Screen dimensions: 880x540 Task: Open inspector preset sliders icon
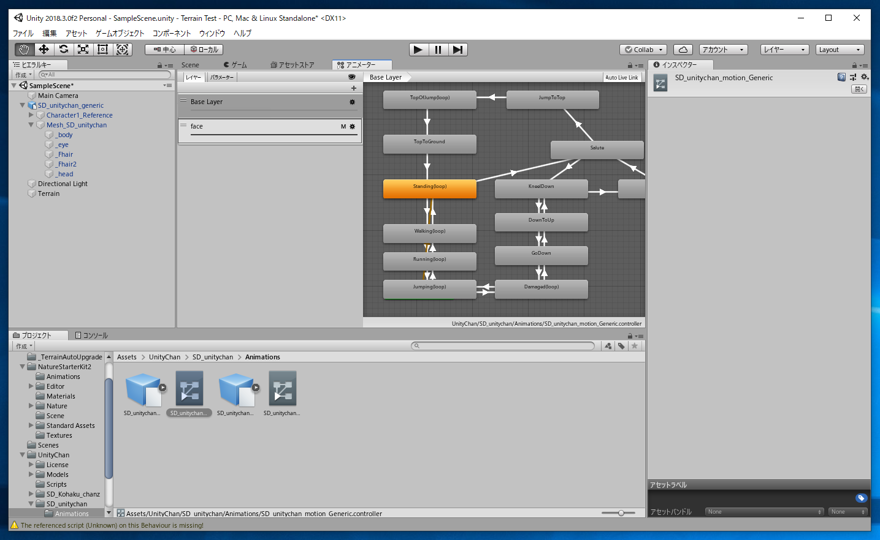[x=853, y=77]
